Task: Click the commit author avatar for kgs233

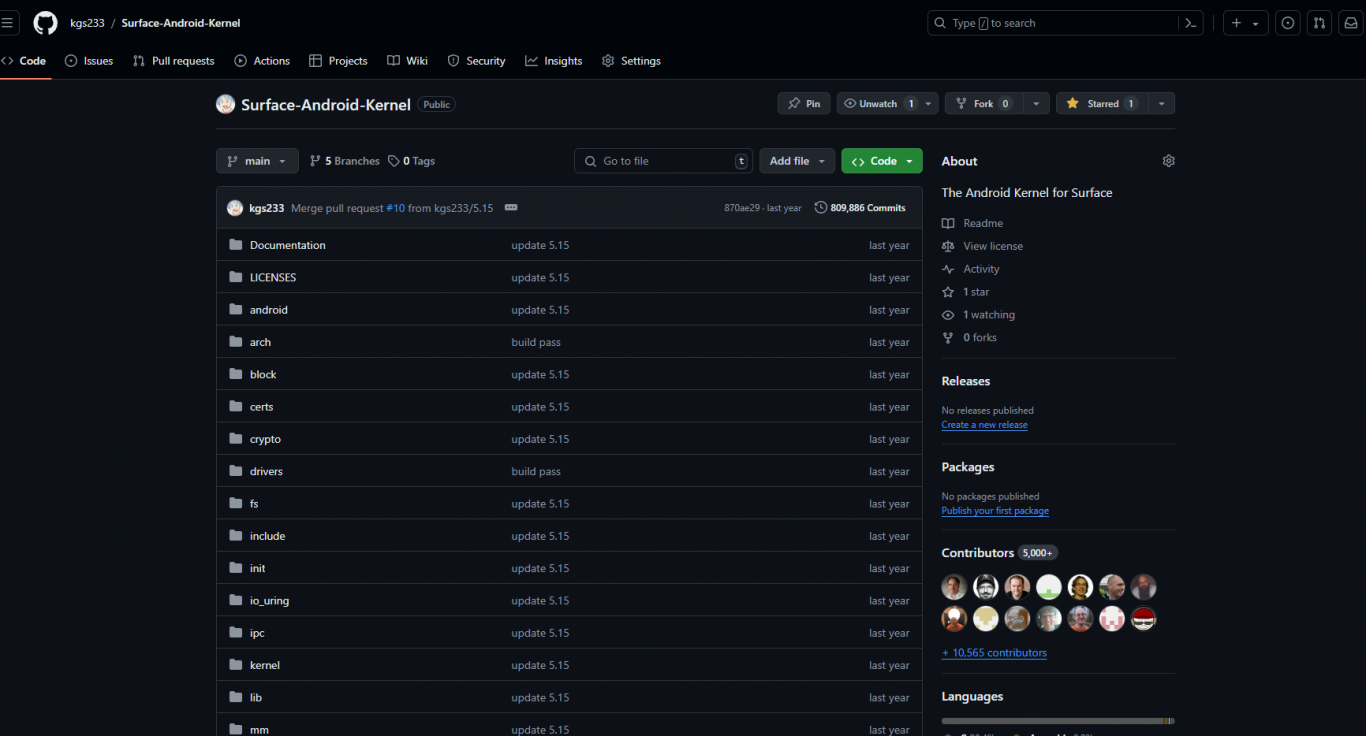Action: click(x=235, y=208)
